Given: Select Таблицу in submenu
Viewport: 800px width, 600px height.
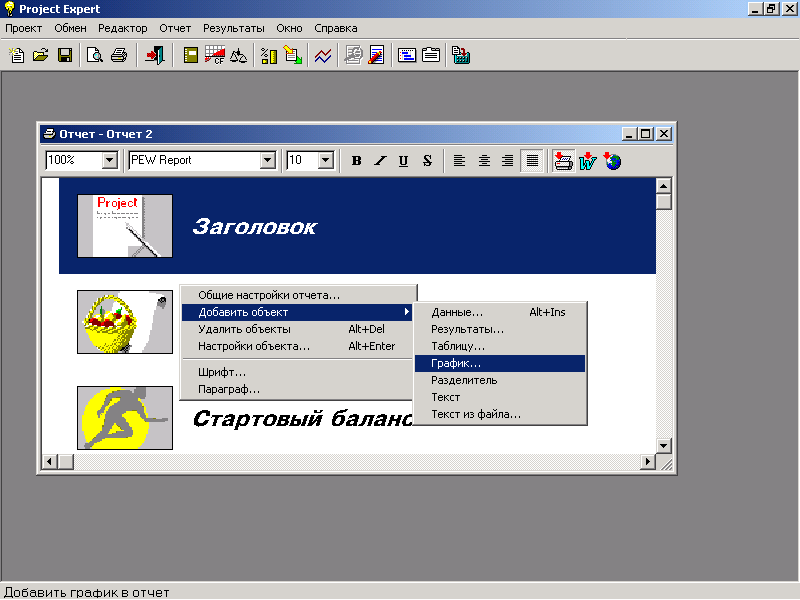Looking at the screenshot, I should (x=500, y=346).
